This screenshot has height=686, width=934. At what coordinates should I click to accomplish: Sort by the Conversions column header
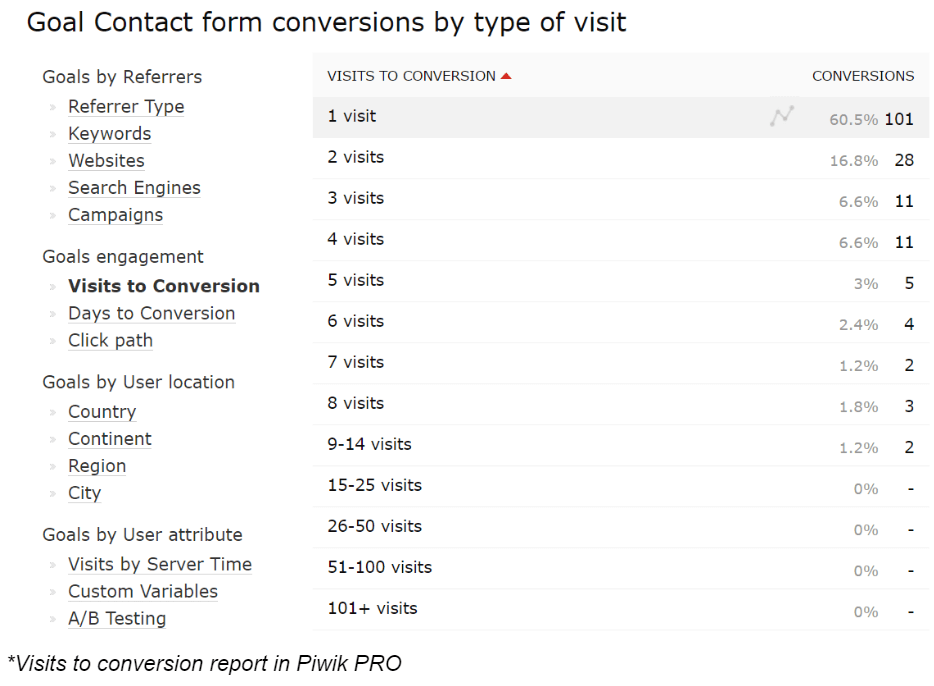863,76
